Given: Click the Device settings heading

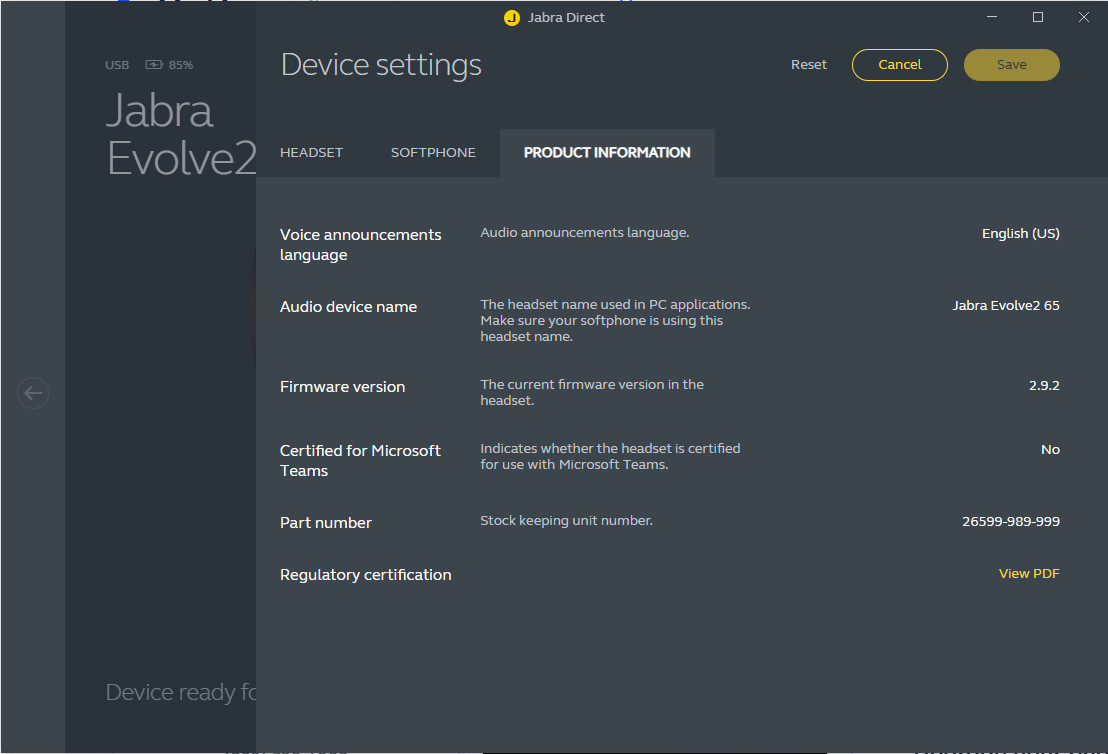Looking at the screenshot, I should (x=381, y=65).
